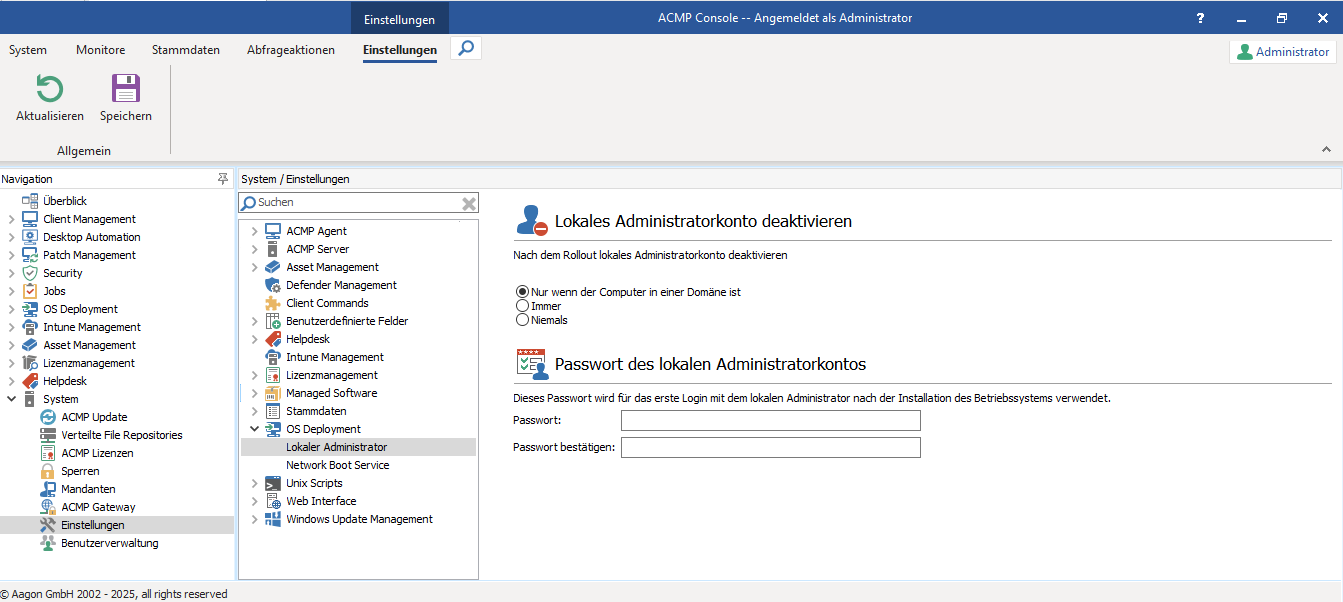Expand the Windows Update Management node
Viewport: 1343px width, 602px height.
coord(256,519)
